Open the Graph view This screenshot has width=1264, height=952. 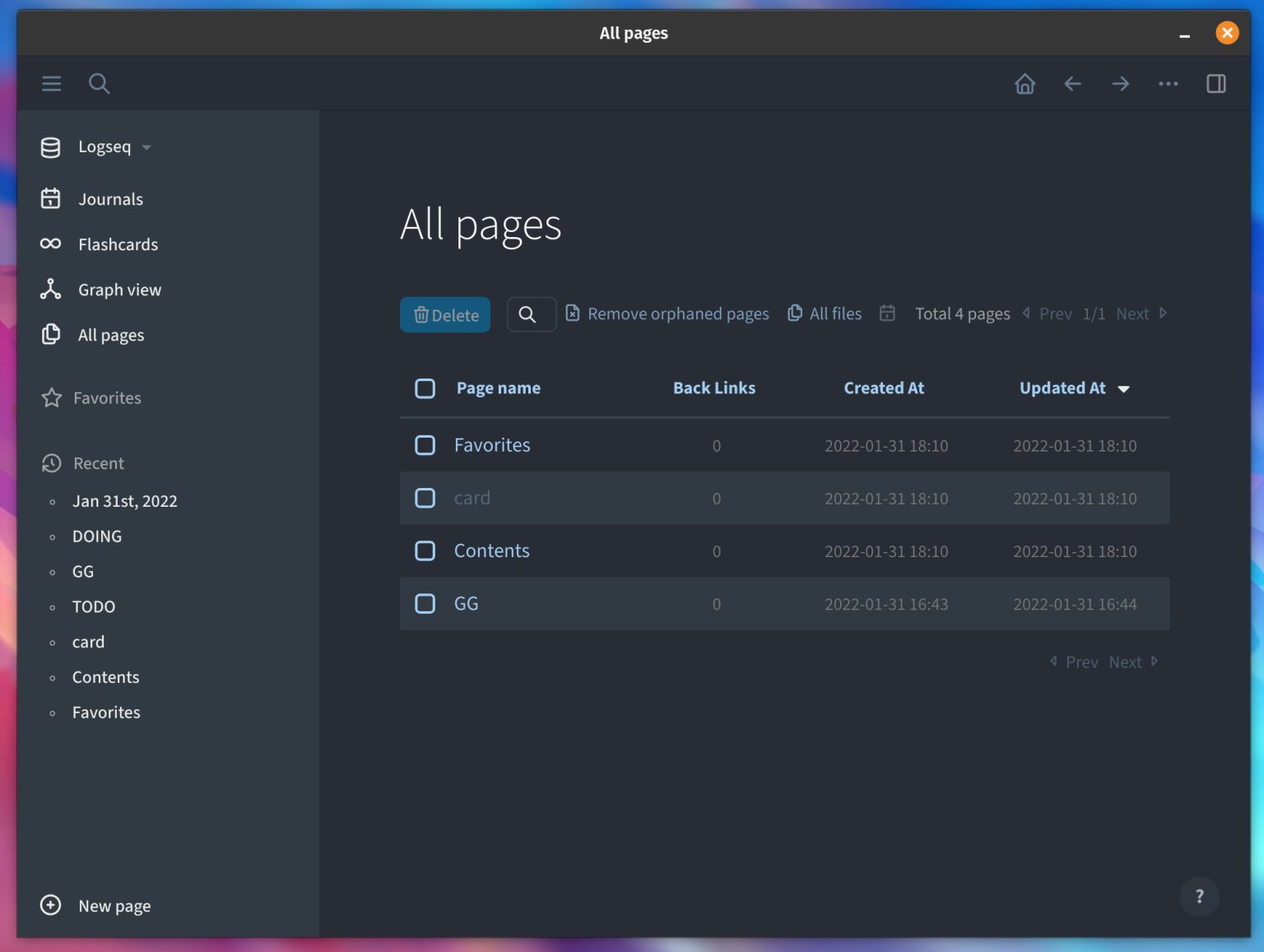click(120, 290)
